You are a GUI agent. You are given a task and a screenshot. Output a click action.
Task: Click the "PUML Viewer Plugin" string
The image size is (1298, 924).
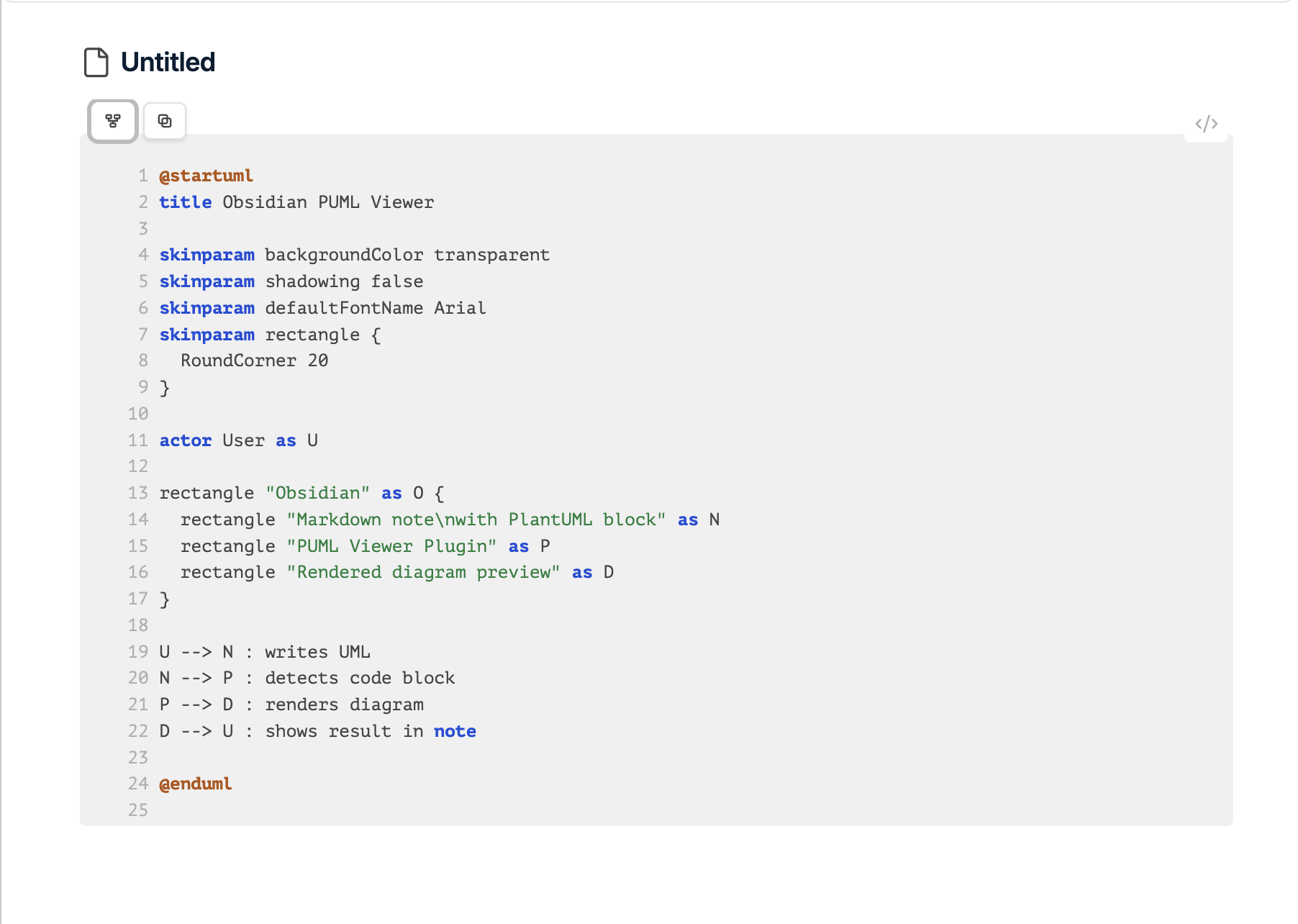click(x=392, y=546)
